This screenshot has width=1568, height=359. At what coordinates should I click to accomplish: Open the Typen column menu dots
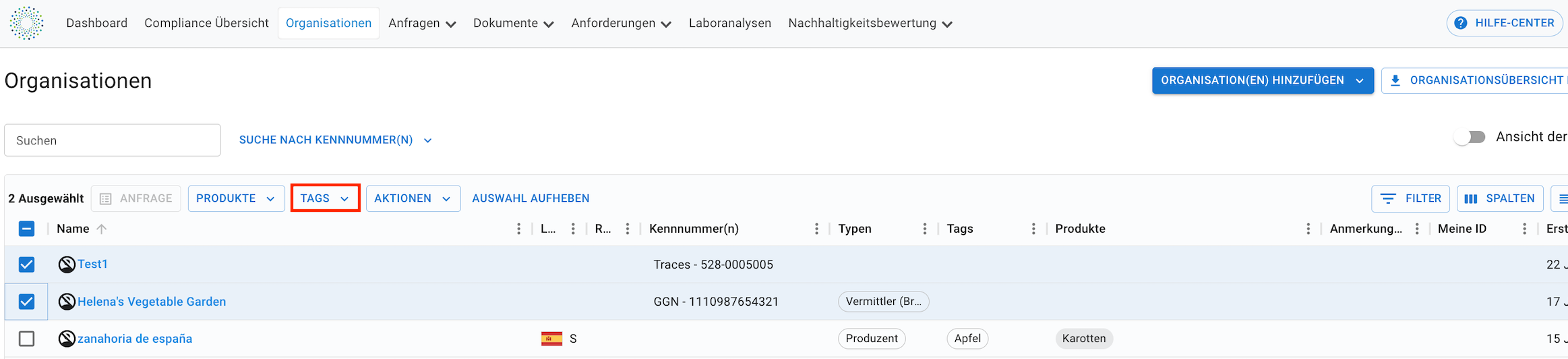point(924,229)
